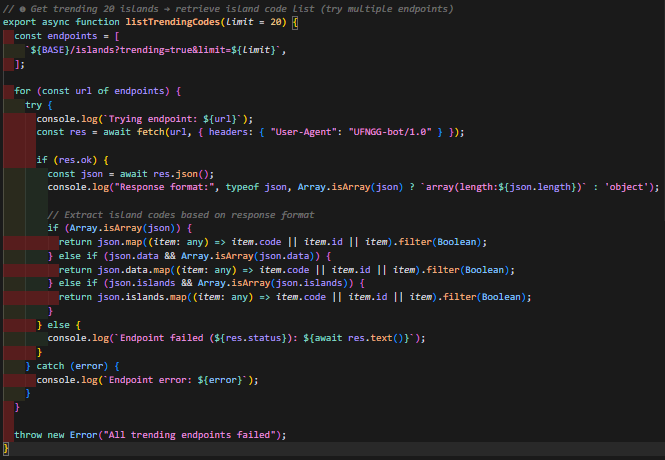Image resolution: width=665 pixels, height=460 pixels.
Task: Click the throw new Error statement
Action: 150,435
